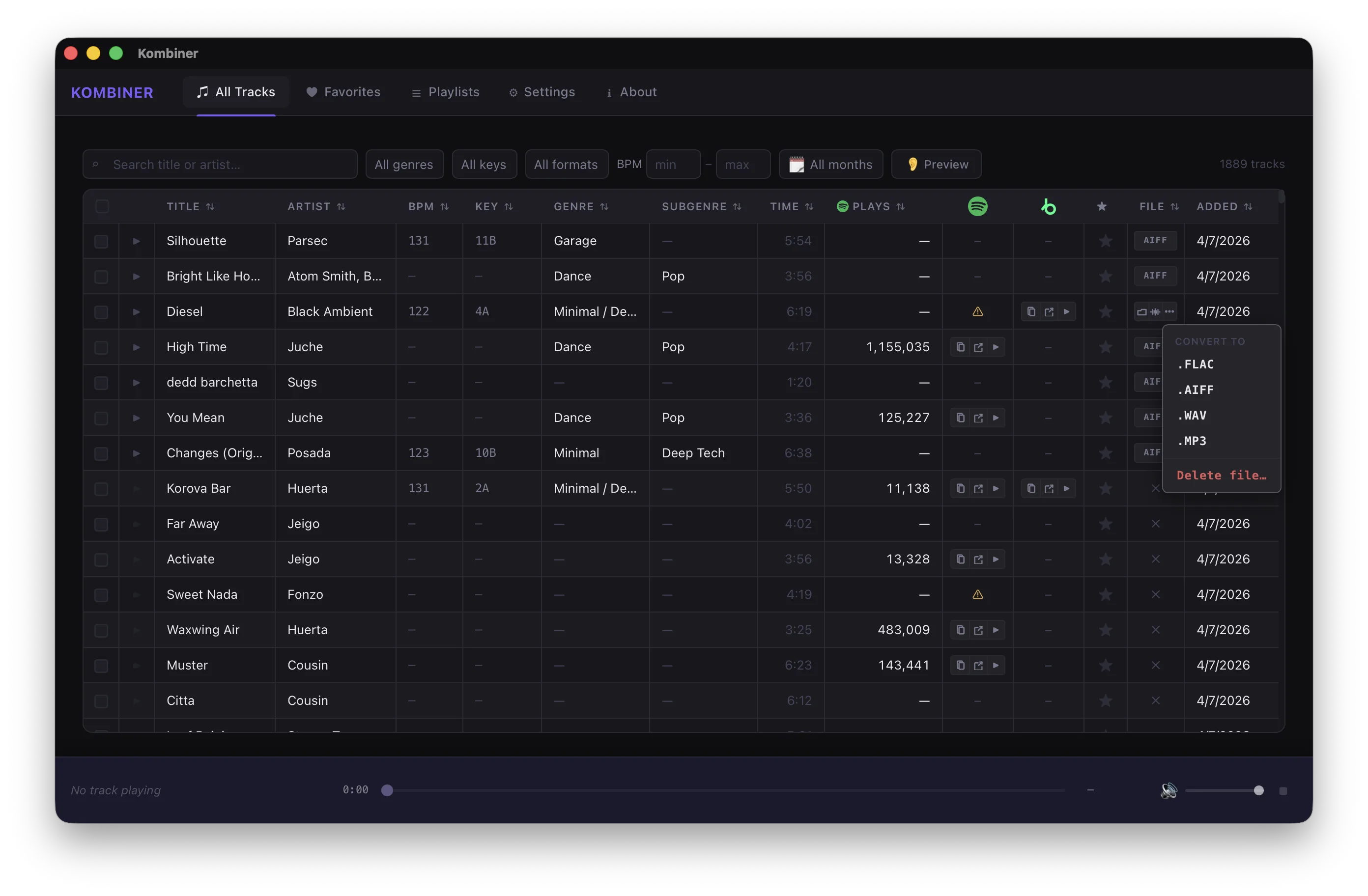The image size is (1368, 896).
Task: Click the search title or artist field
Action: [x=220, y=165]
